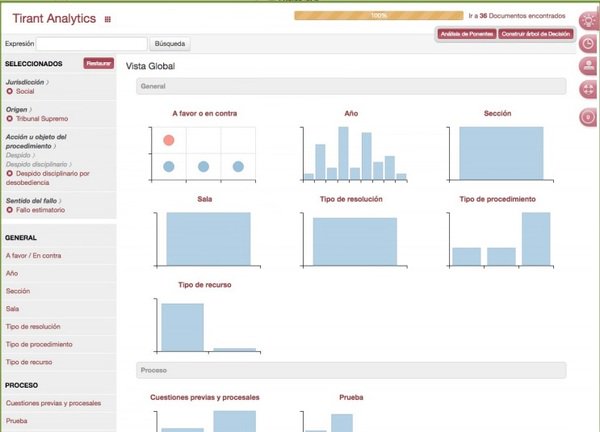This screenshot has width=600, height=432.
Task: Open Tipo de recurso in the sidebar
Action: click(x=29, y=362)
